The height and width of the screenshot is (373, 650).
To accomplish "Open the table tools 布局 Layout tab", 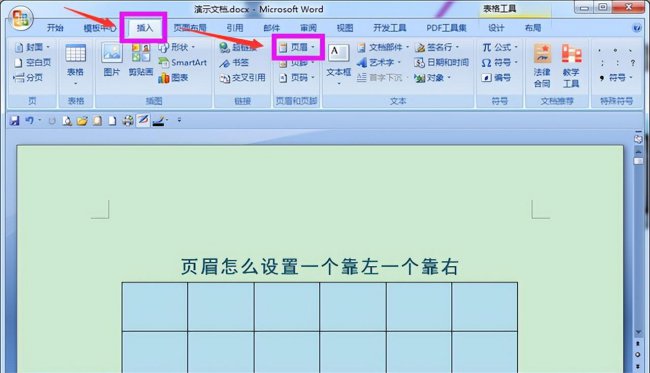I will tap(533, 28).
